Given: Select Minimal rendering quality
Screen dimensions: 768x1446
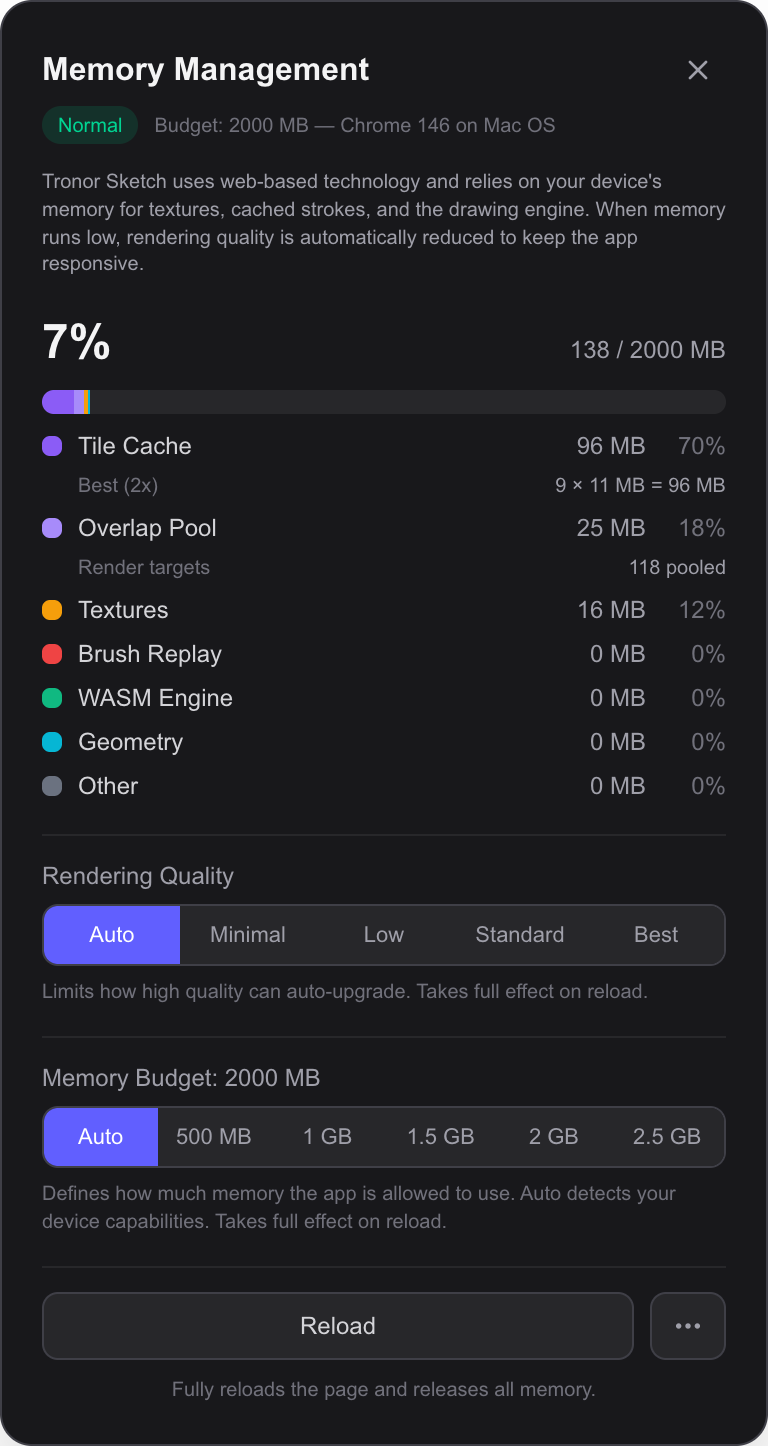Looking at the screenshot, I should (x=247, y=934).
